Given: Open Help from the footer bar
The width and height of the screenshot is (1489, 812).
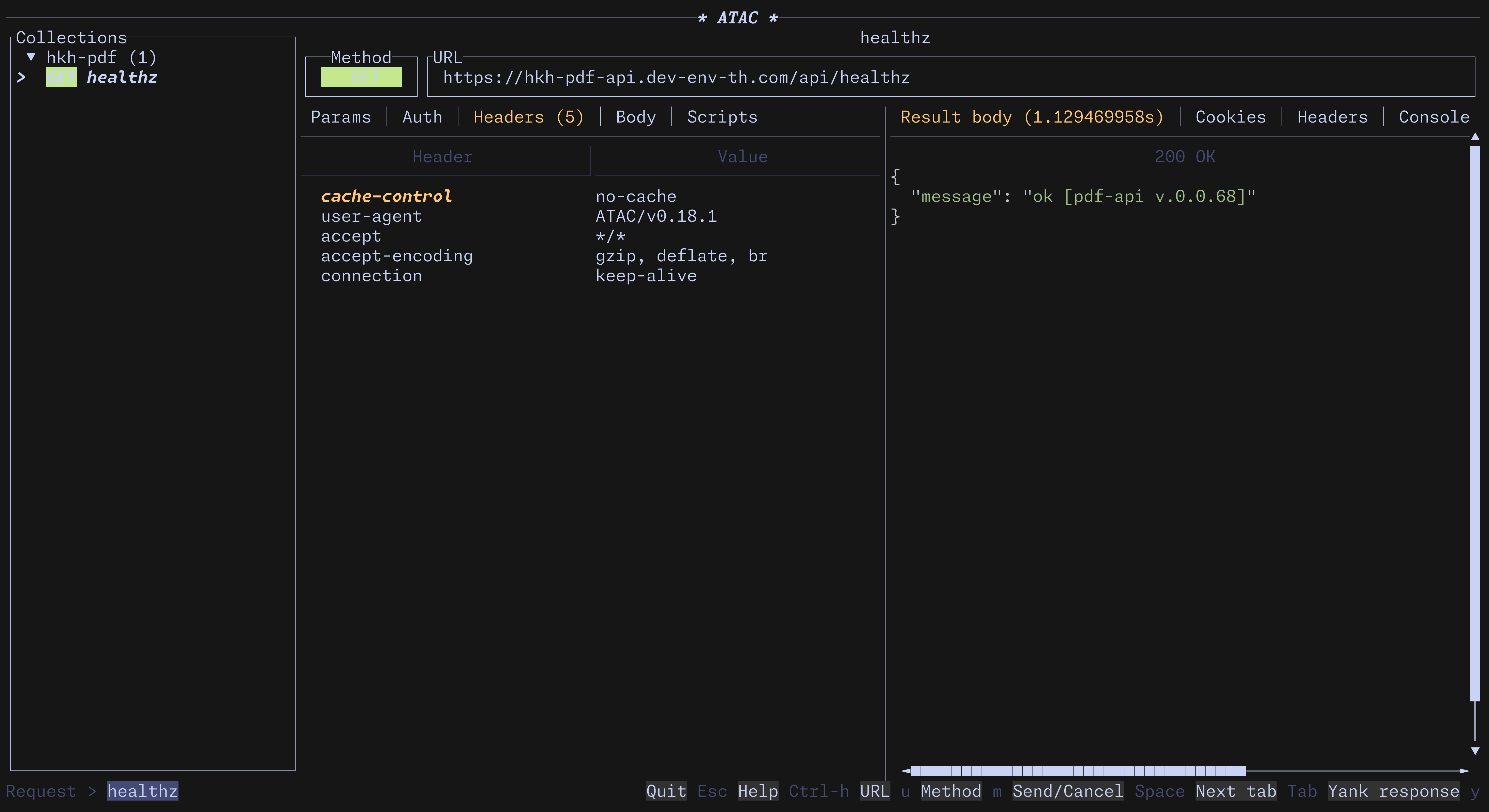Looking at the screenshot, I should 758,791.
